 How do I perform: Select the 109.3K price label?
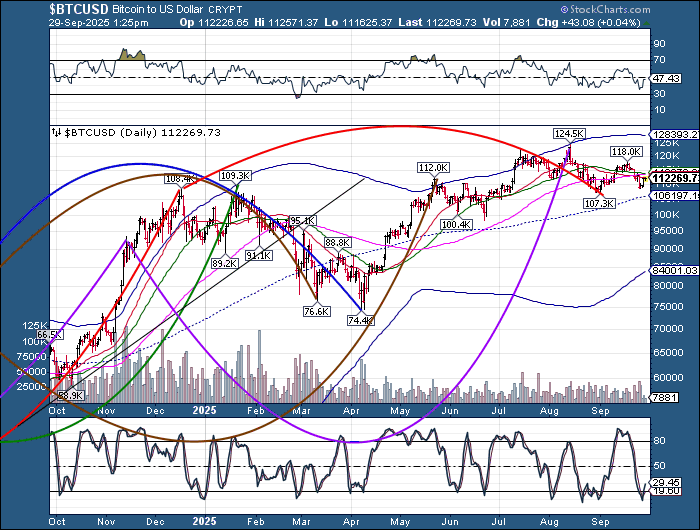(234, 176)
